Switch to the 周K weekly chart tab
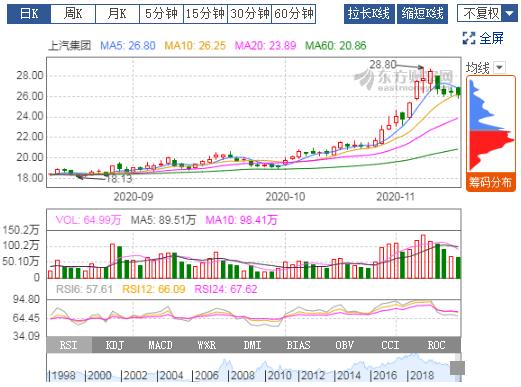Viewport: 521px width, 387px height. (x=73, y=14)
